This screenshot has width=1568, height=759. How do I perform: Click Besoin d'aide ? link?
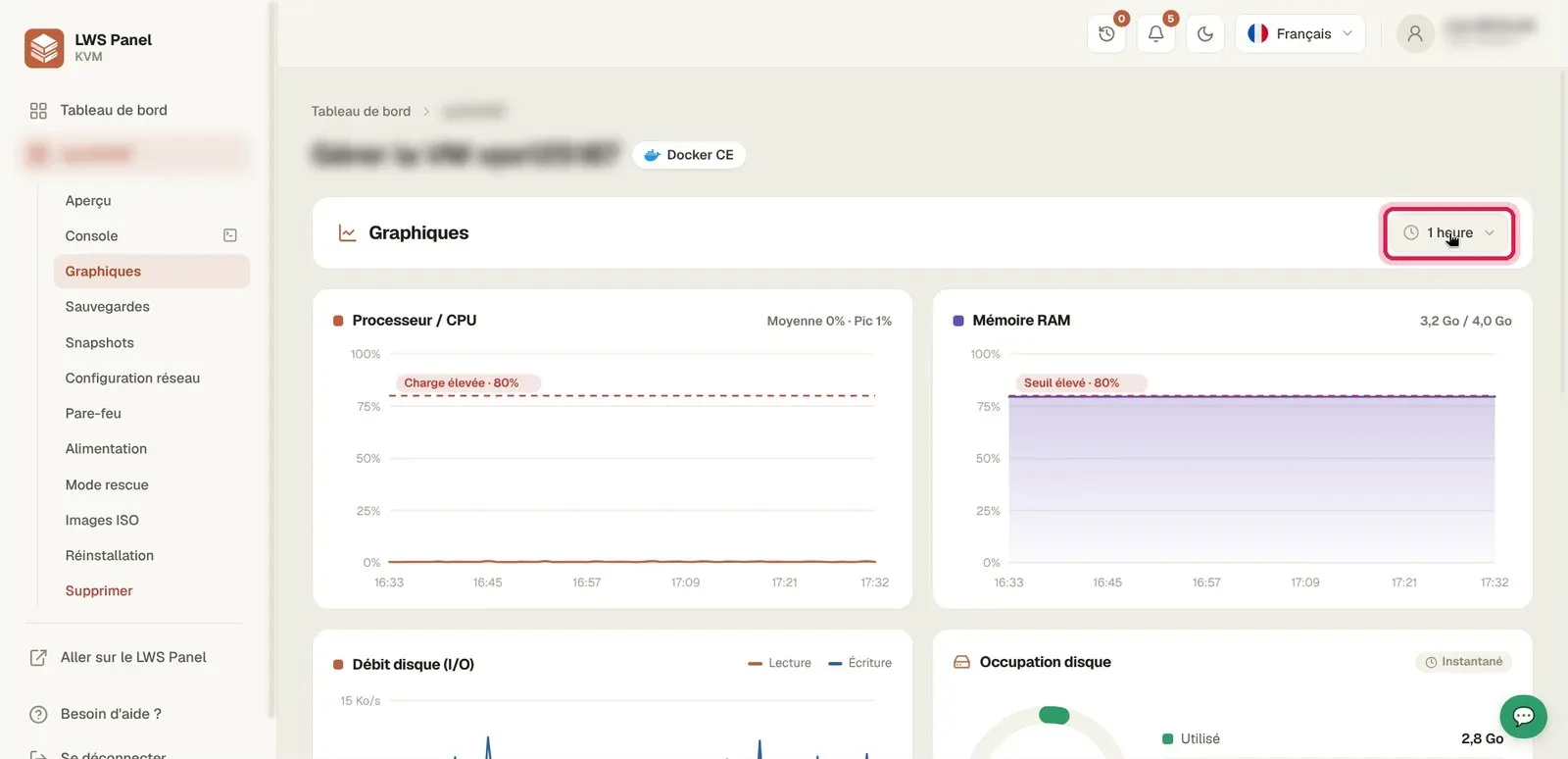coord(111,715)
